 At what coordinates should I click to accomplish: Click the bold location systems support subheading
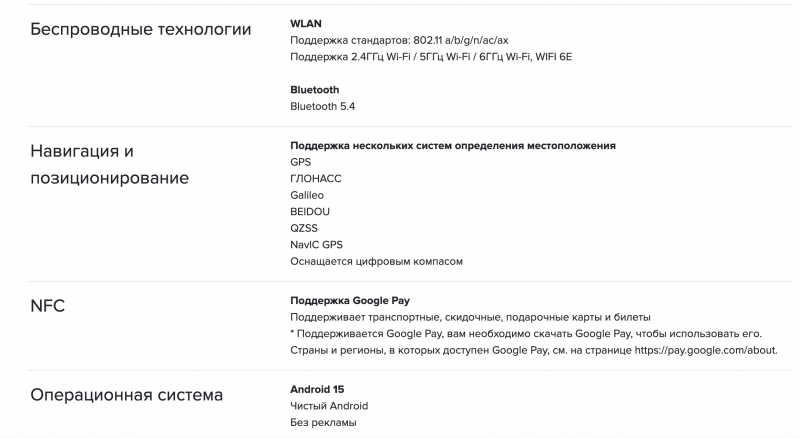(452, 145)
